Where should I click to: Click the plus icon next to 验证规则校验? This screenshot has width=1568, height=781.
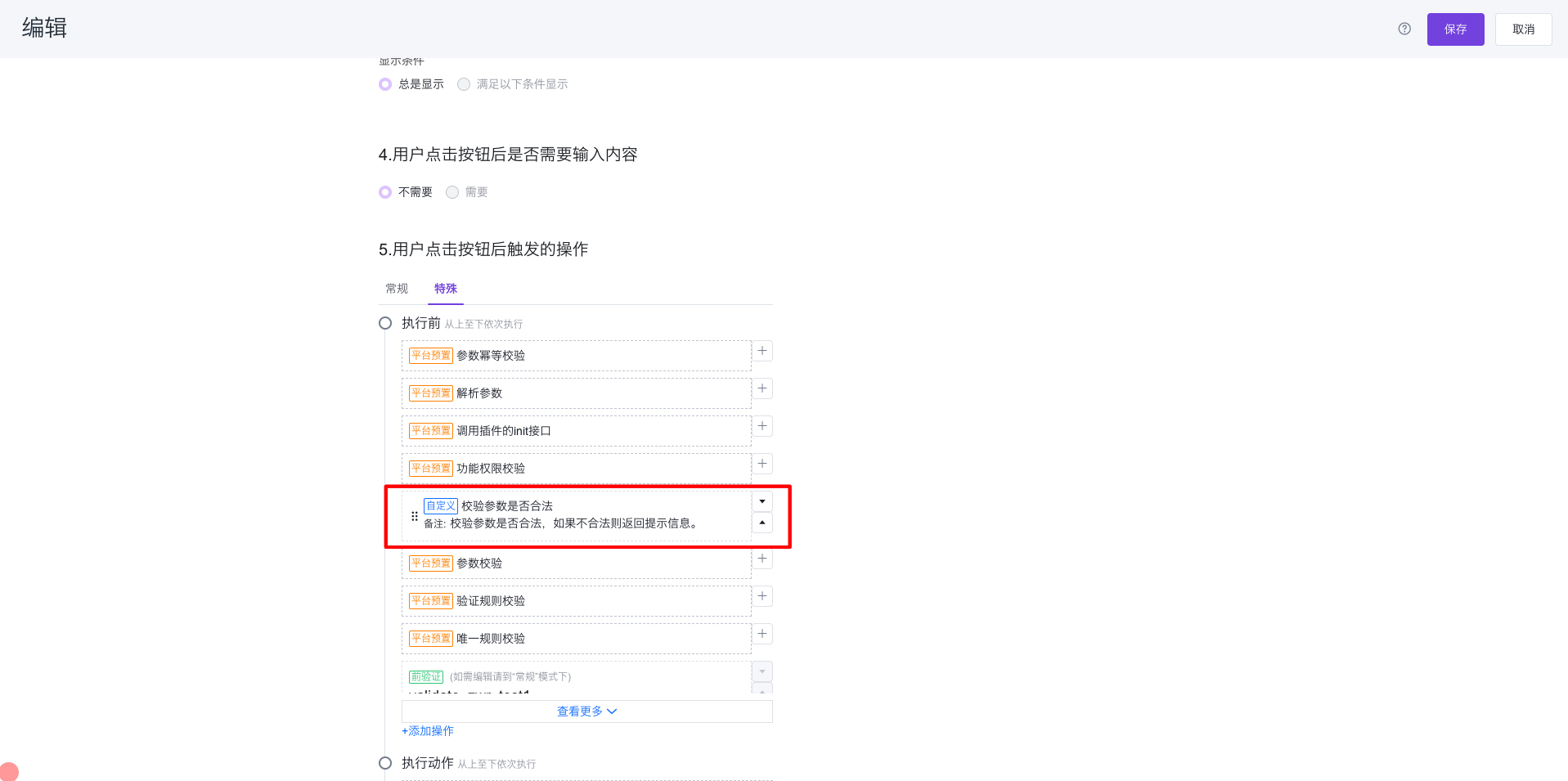(x=762, y=596)
